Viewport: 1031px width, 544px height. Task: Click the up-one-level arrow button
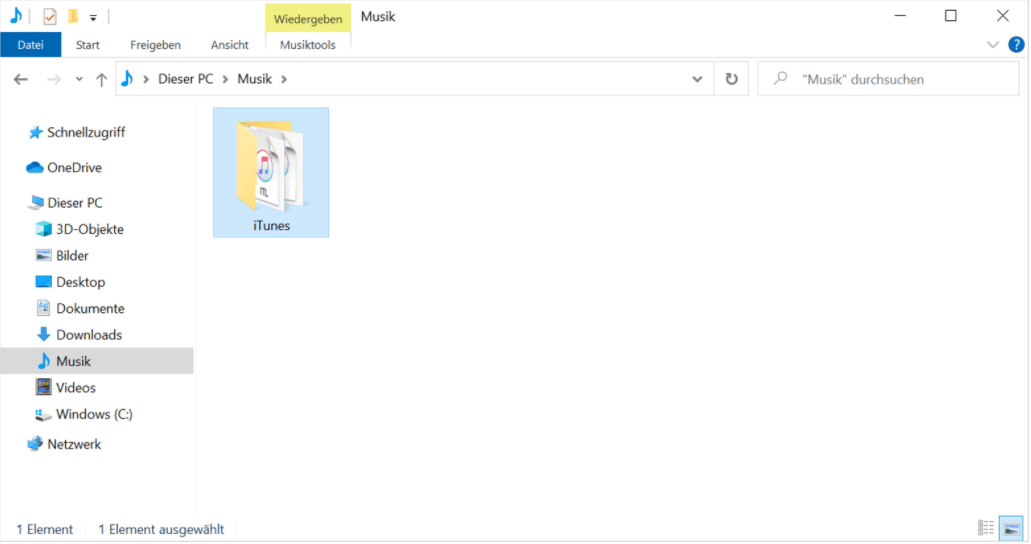coord(101,80)
